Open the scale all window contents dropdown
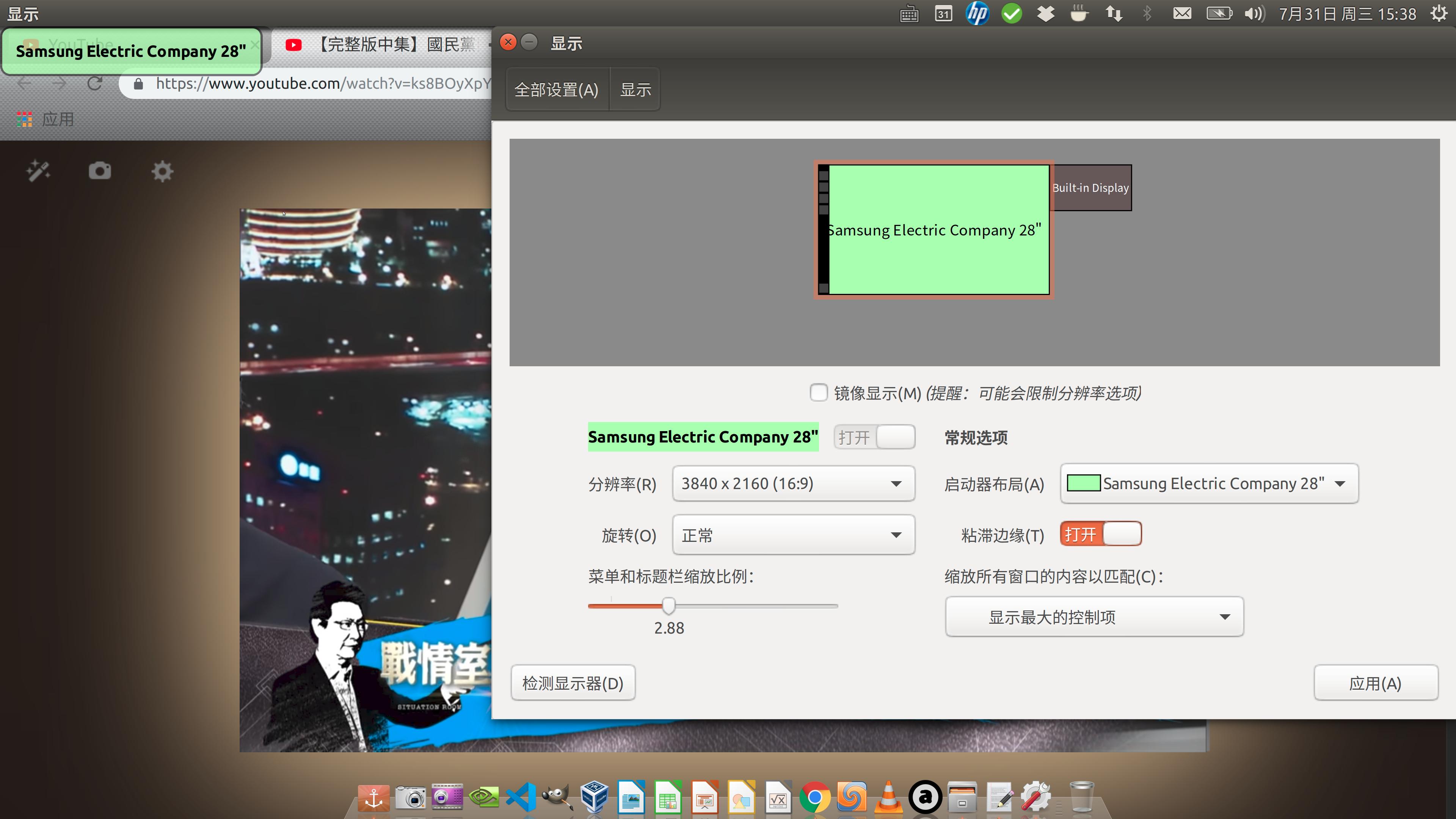 1094,617
